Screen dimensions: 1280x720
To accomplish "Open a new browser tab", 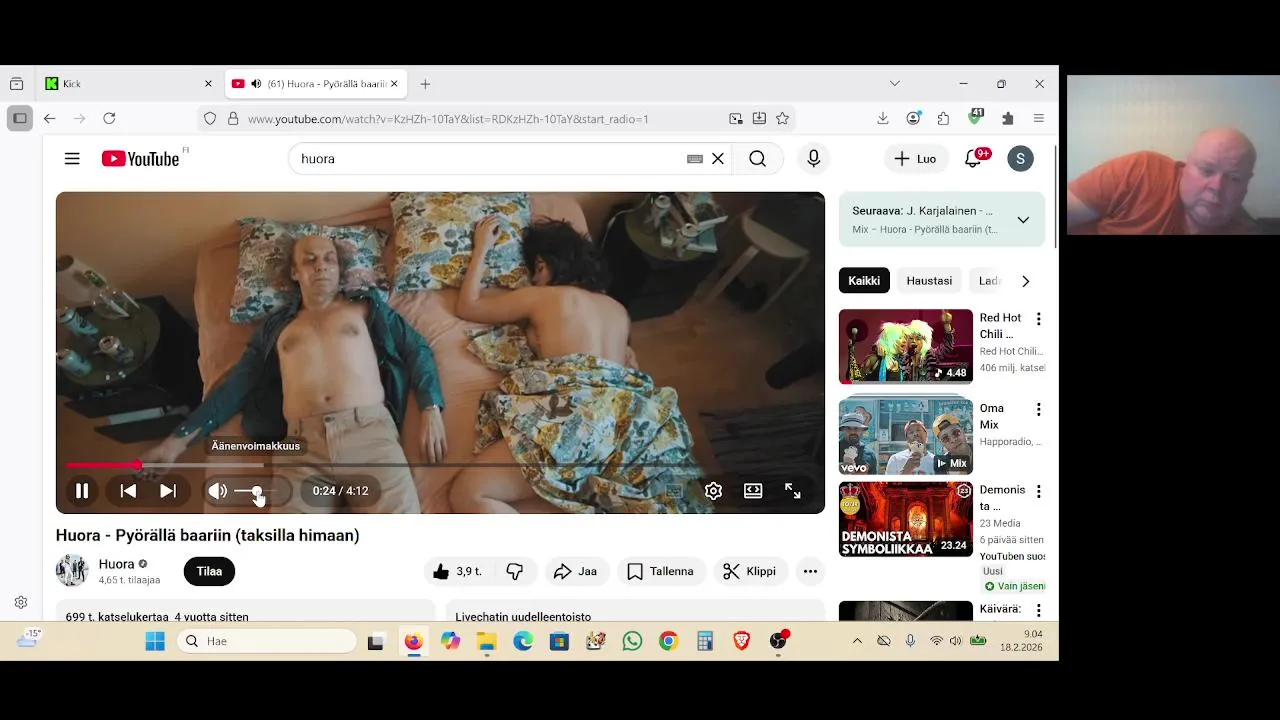I will pyautogui.click(x=425, y=84).
